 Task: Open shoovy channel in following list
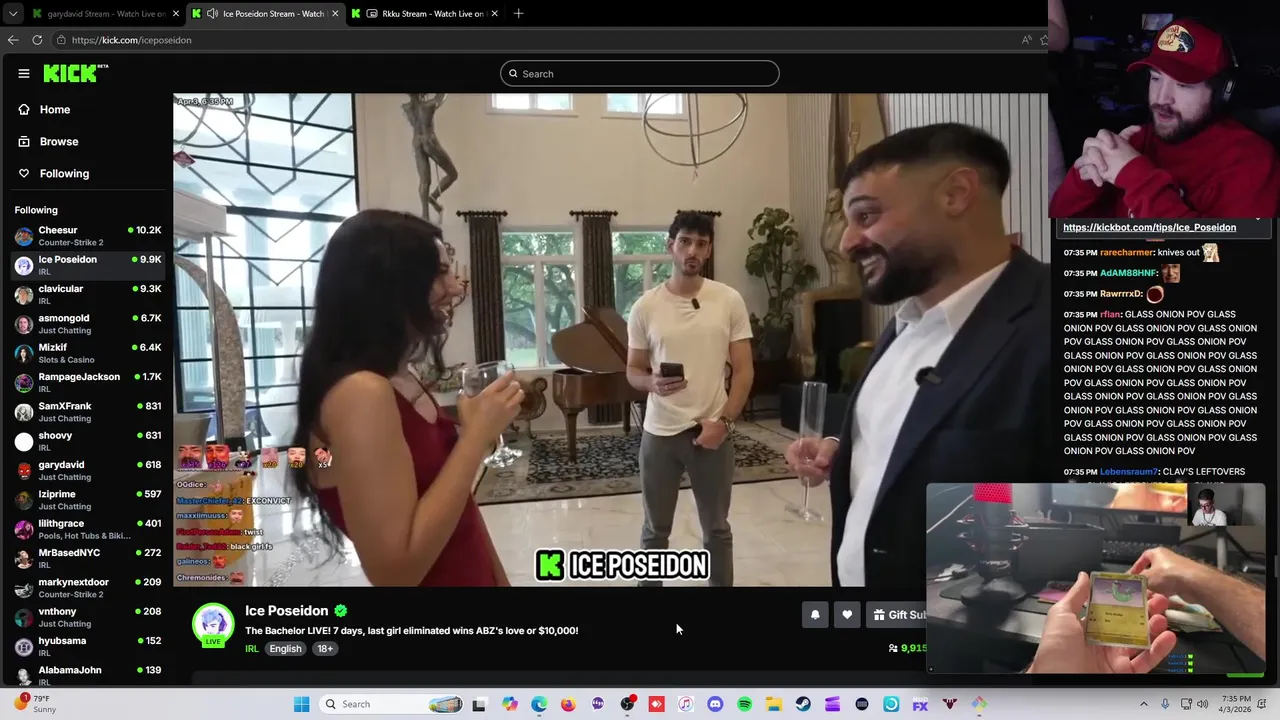88,441
